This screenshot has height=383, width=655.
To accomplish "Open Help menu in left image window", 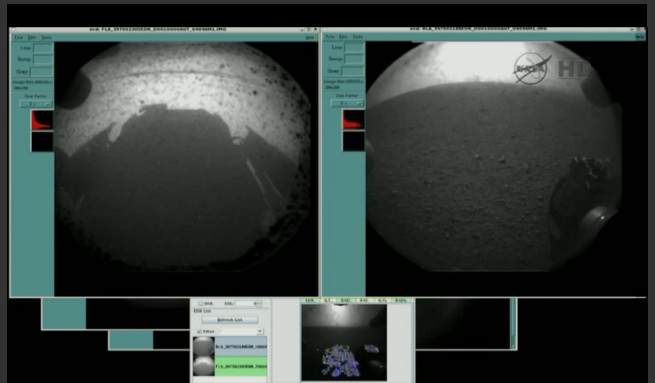I will click(x=310, y=38).
